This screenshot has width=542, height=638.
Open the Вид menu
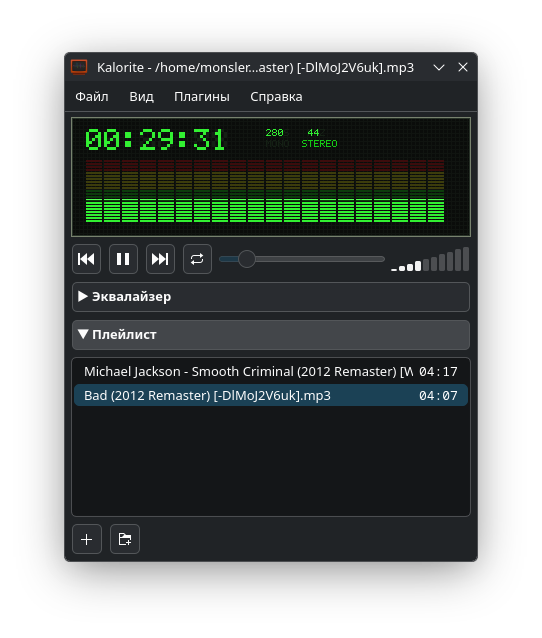click(x=142, y=97)
